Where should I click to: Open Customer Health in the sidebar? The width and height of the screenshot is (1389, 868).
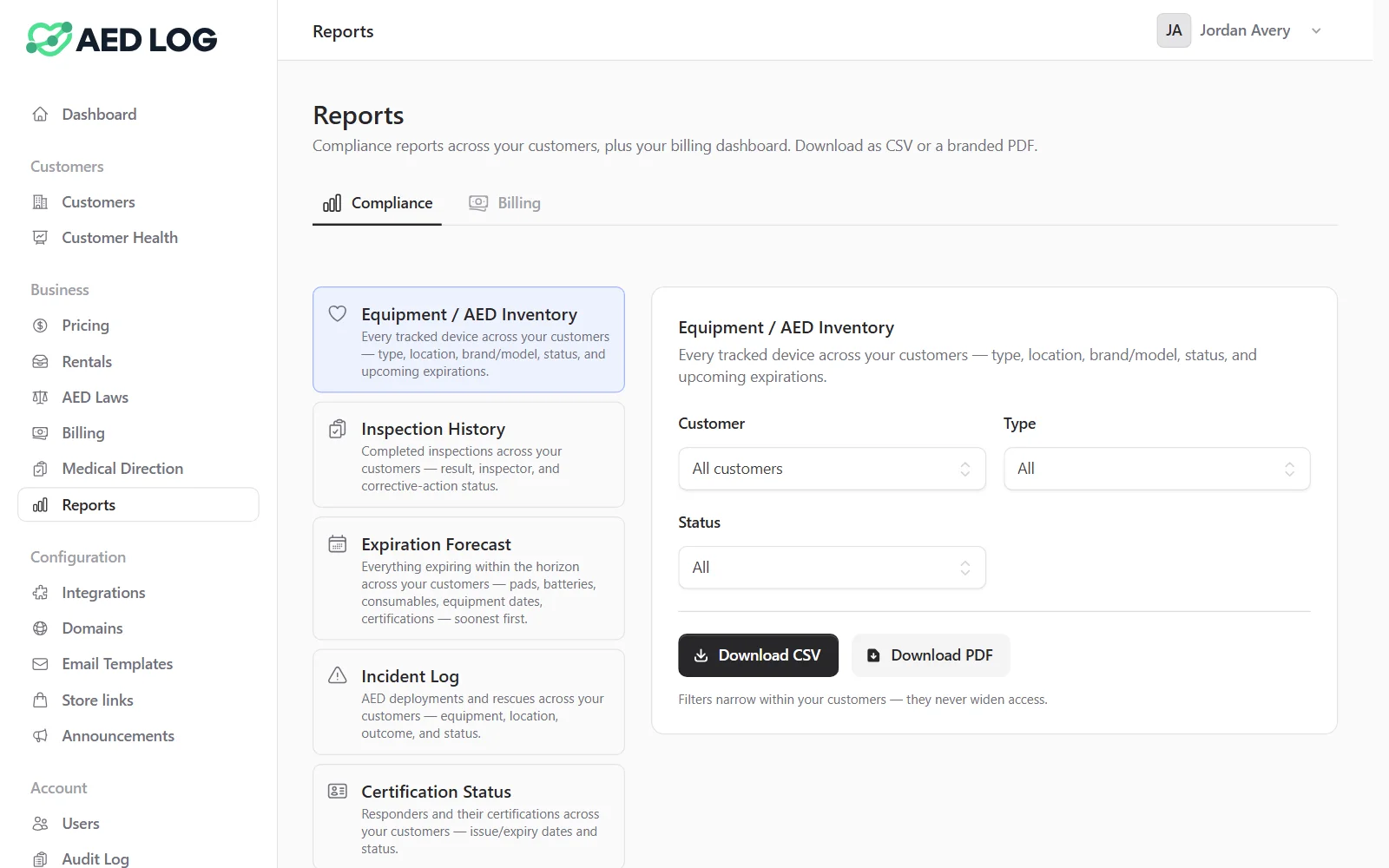(x=138, y=238)
